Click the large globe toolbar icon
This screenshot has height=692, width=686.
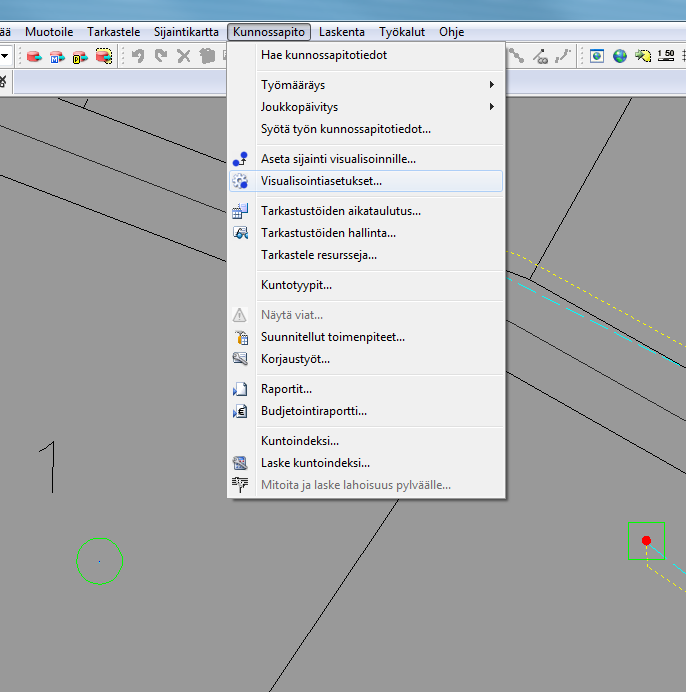click(x=620, y=56)
